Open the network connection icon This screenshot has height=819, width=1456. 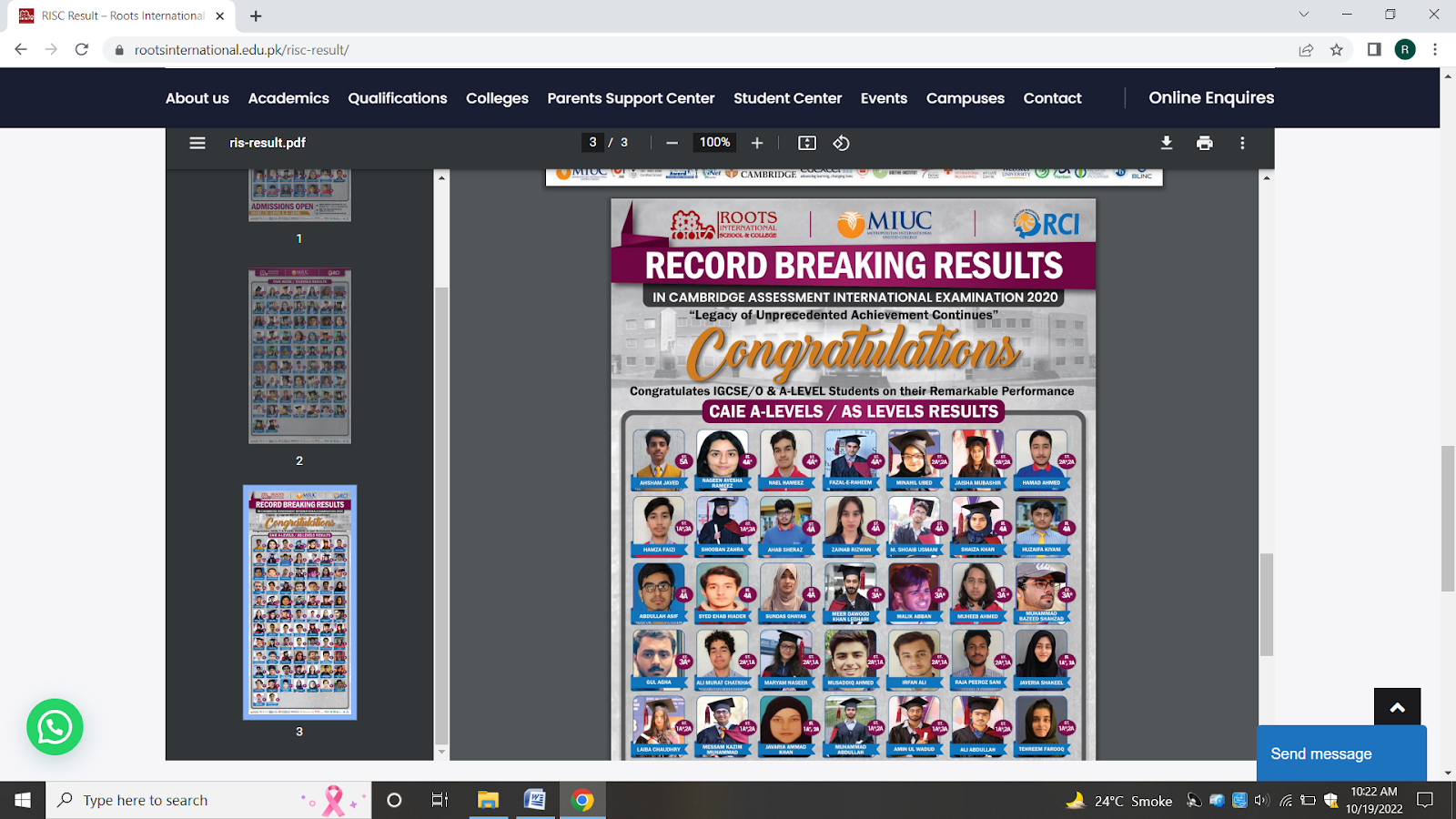1286,801
